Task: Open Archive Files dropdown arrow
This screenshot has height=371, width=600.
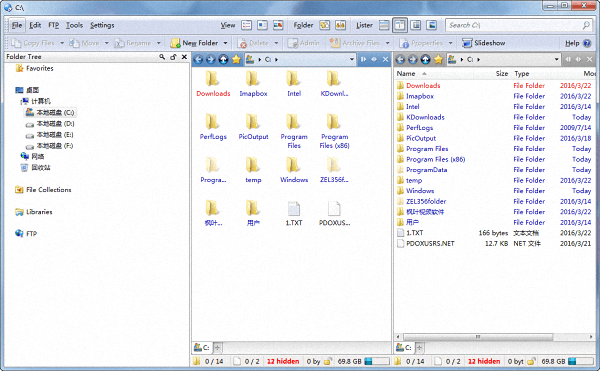Action: point(388,43)
